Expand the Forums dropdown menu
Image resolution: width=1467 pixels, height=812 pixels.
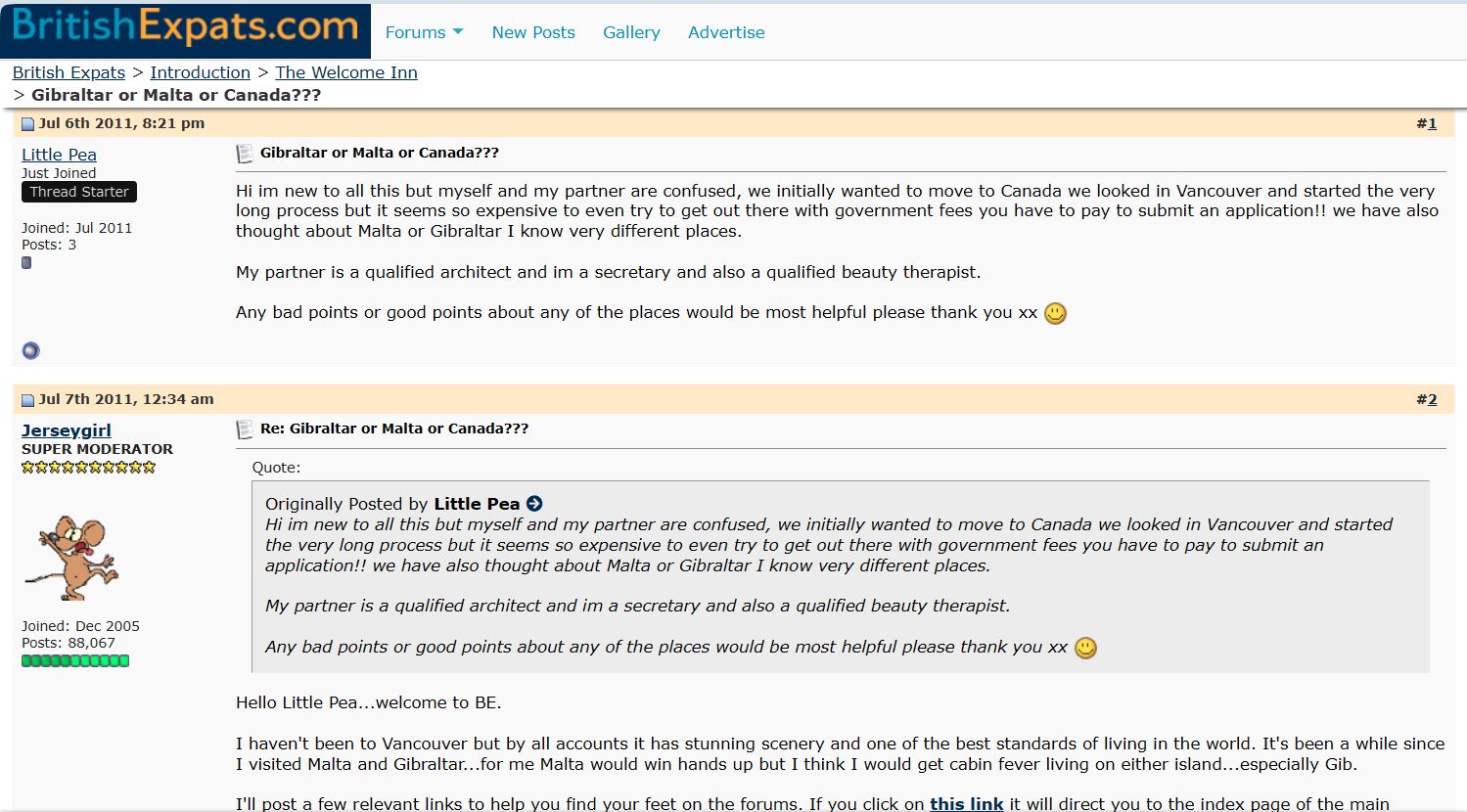pyautogui.click(x=424, y=32)
